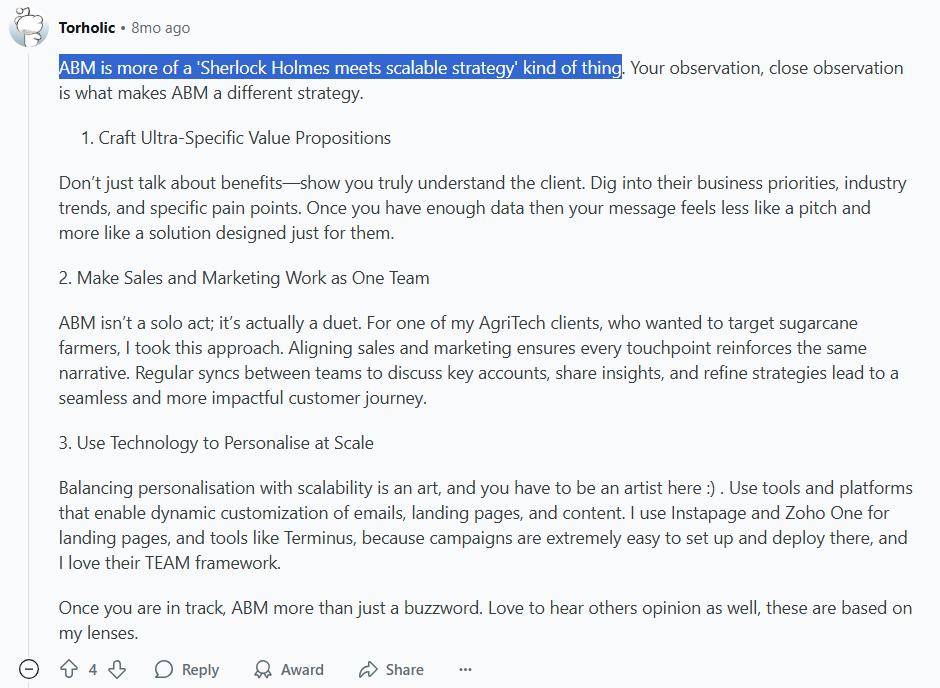The height and width of the screenshot is (688, 940).
Task: Click Torholic's Snoo avatar
Action: pos(29,28)
